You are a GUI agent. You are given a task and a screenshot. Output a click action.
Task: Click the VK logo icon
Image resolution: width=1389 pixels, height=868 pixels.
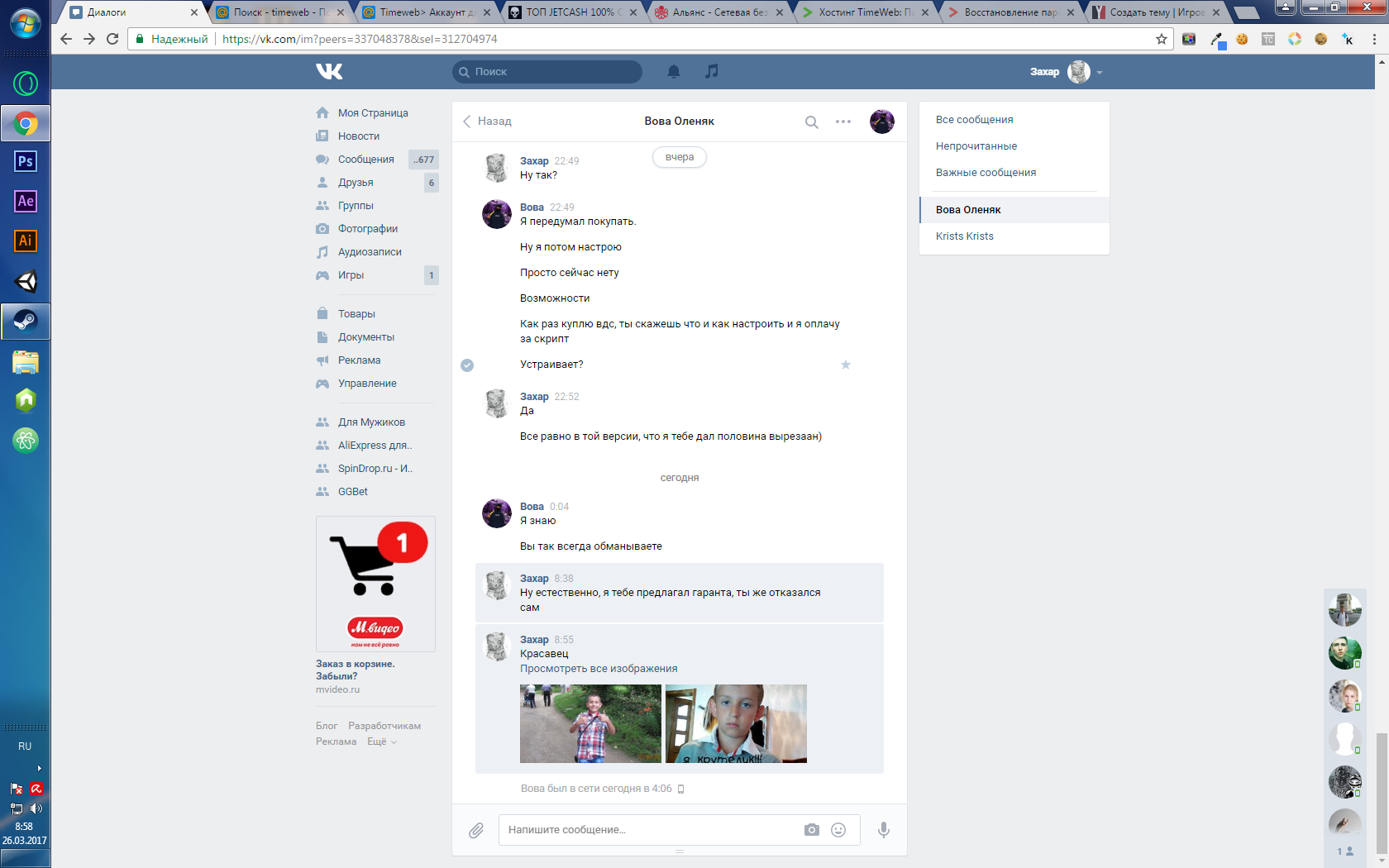pyautogui.click(x=329, y=72)
